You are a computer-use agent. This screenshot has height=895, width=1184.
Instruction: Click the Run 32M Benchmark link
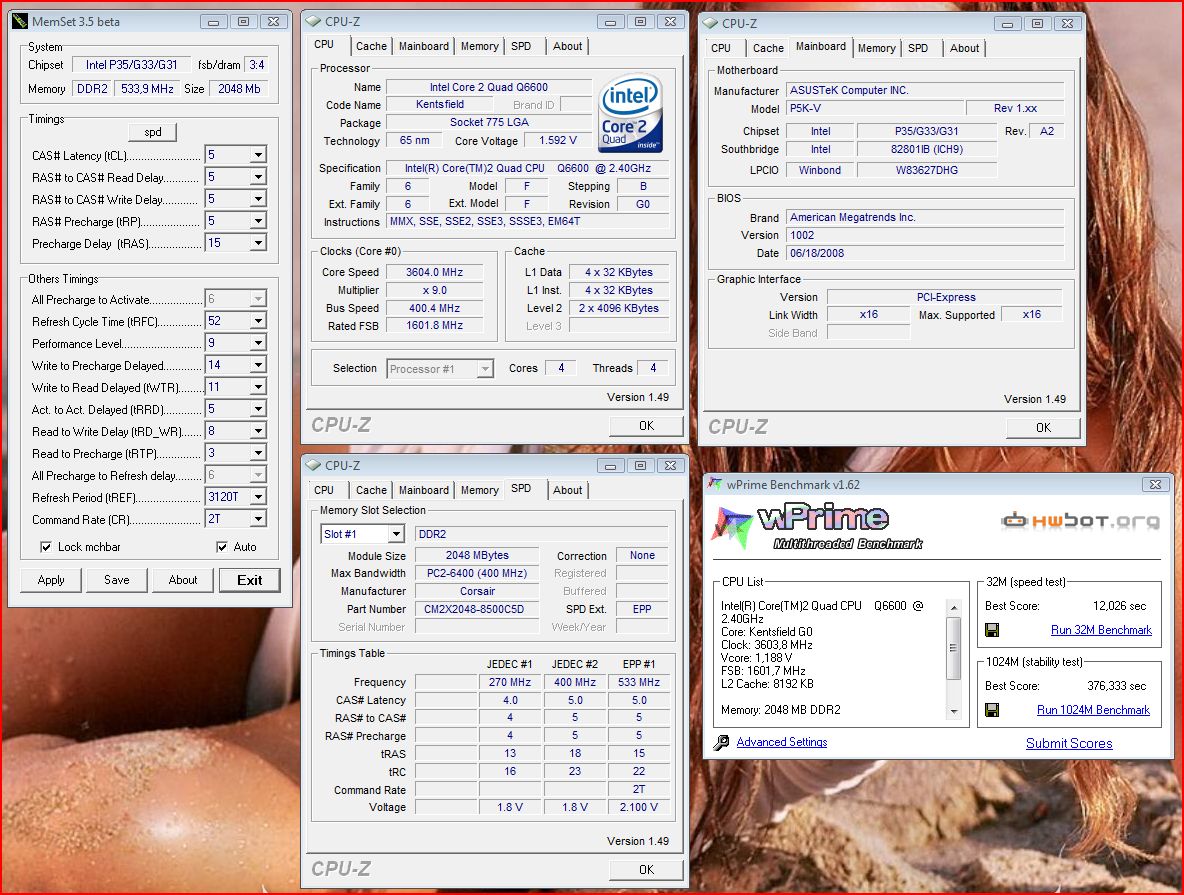pos(1101,630)
